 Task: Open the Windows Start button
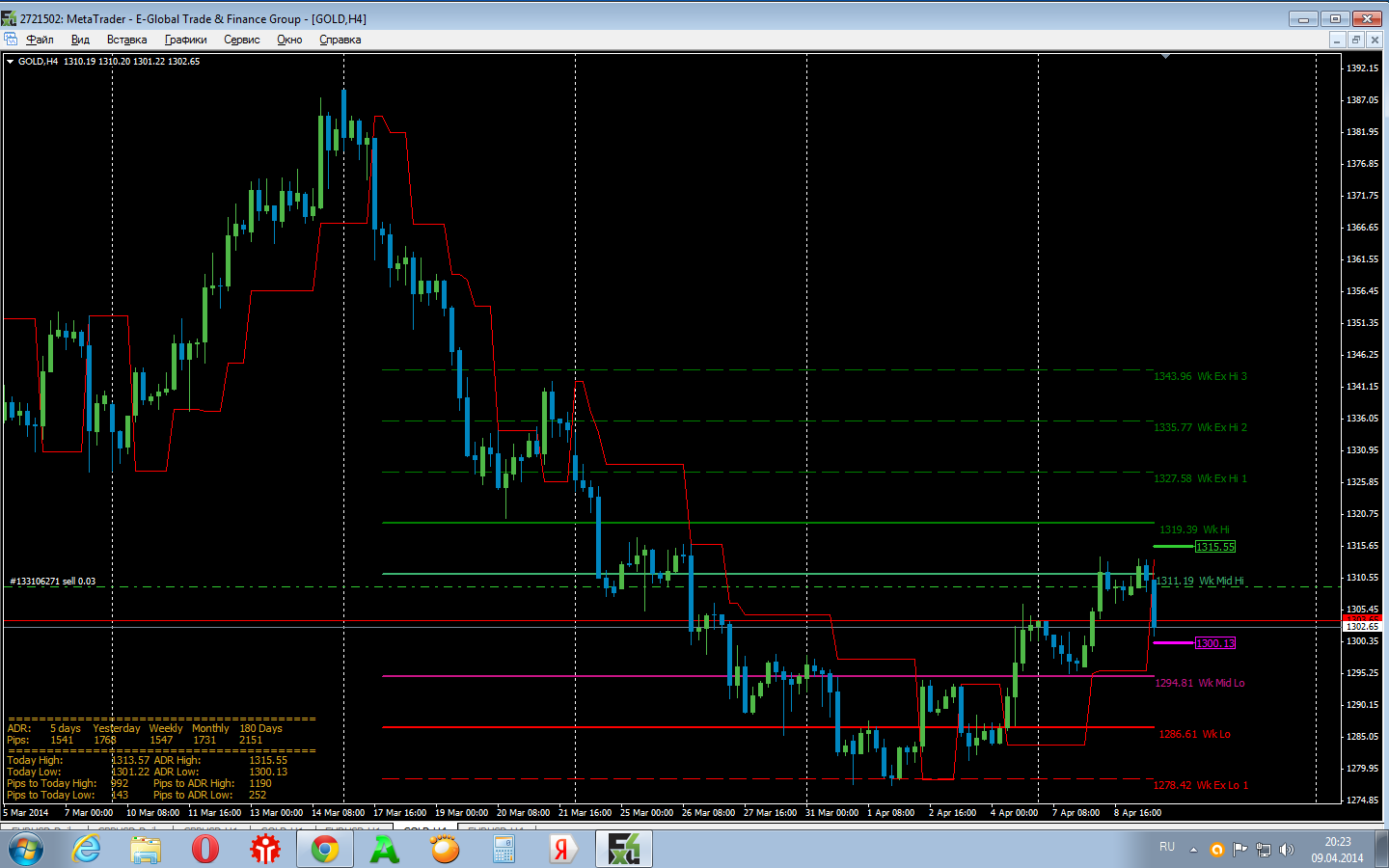[26, 850]
